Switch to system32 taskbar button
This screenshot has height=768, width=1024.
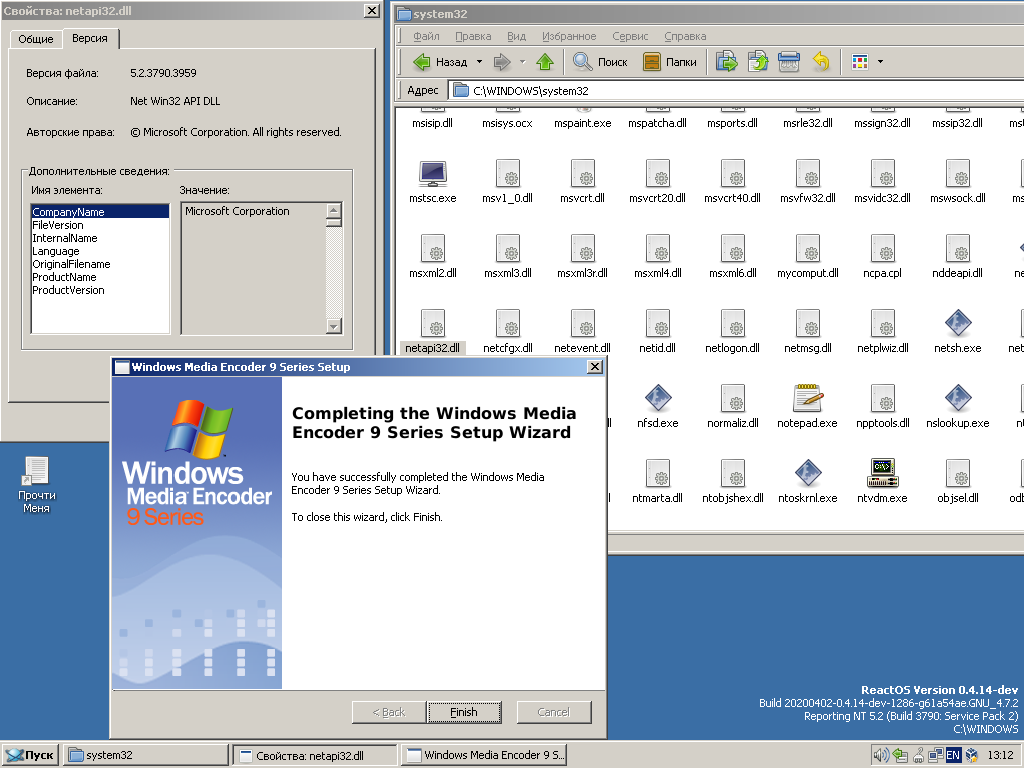tap(146, 755)
